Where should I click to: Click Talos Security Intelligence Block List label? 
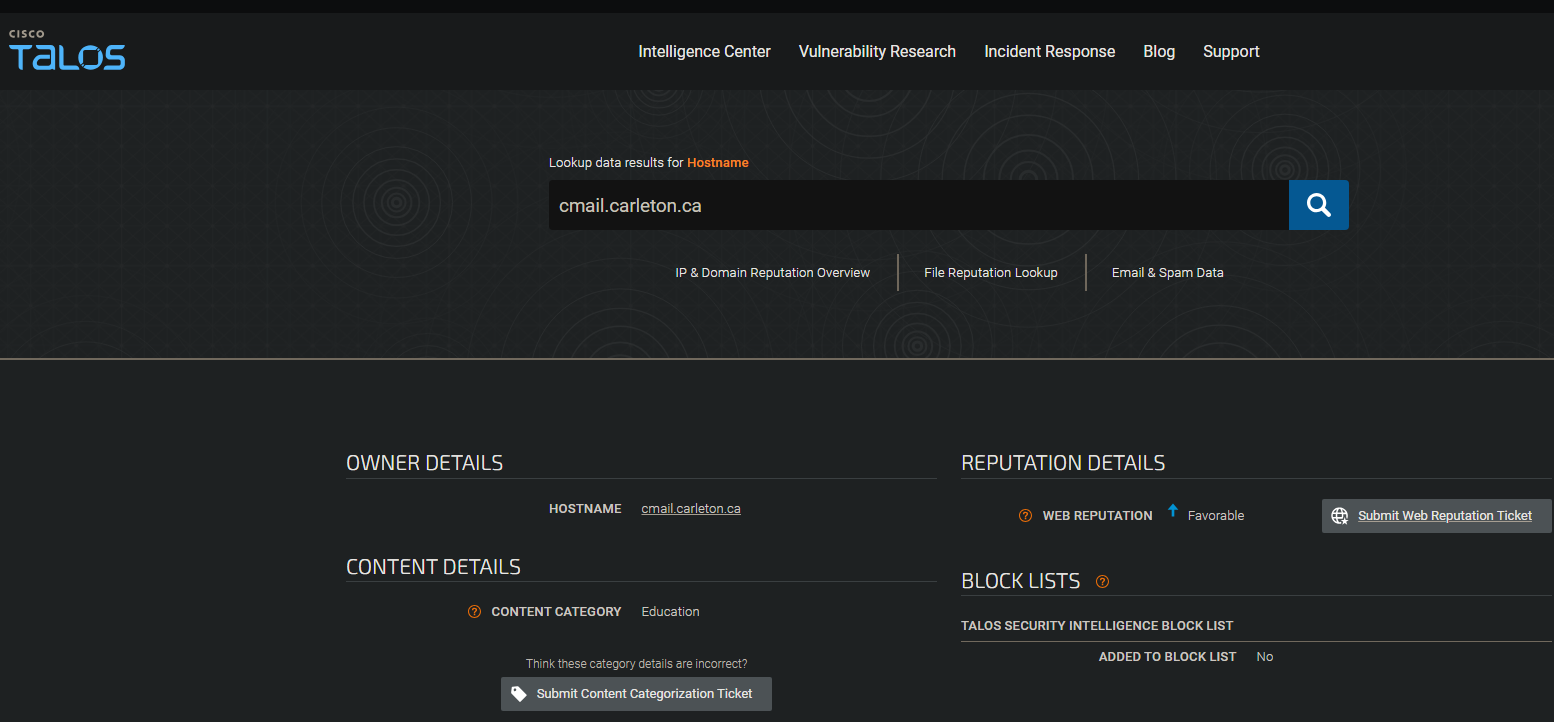click(1097, 626)
